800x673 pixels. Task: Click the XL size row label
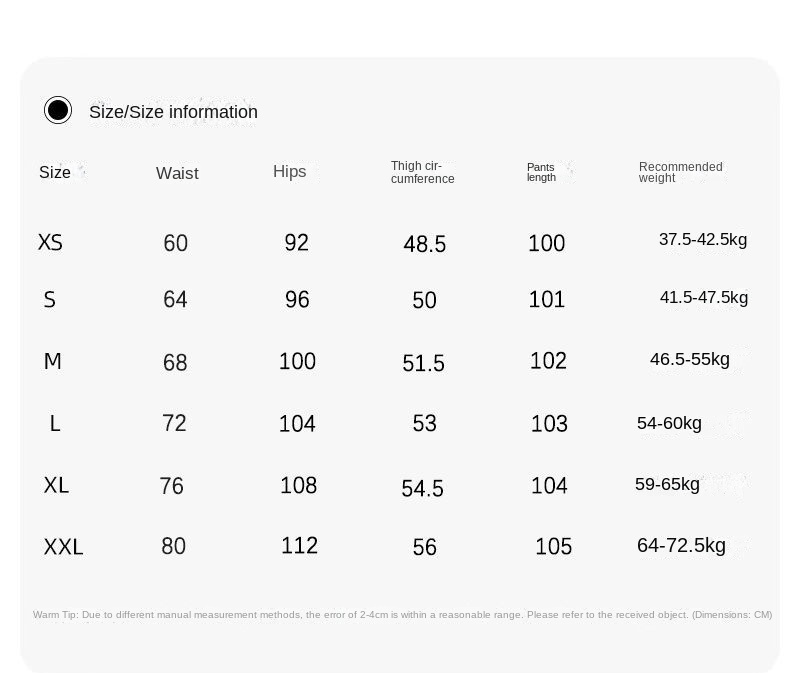click(56, 485)
